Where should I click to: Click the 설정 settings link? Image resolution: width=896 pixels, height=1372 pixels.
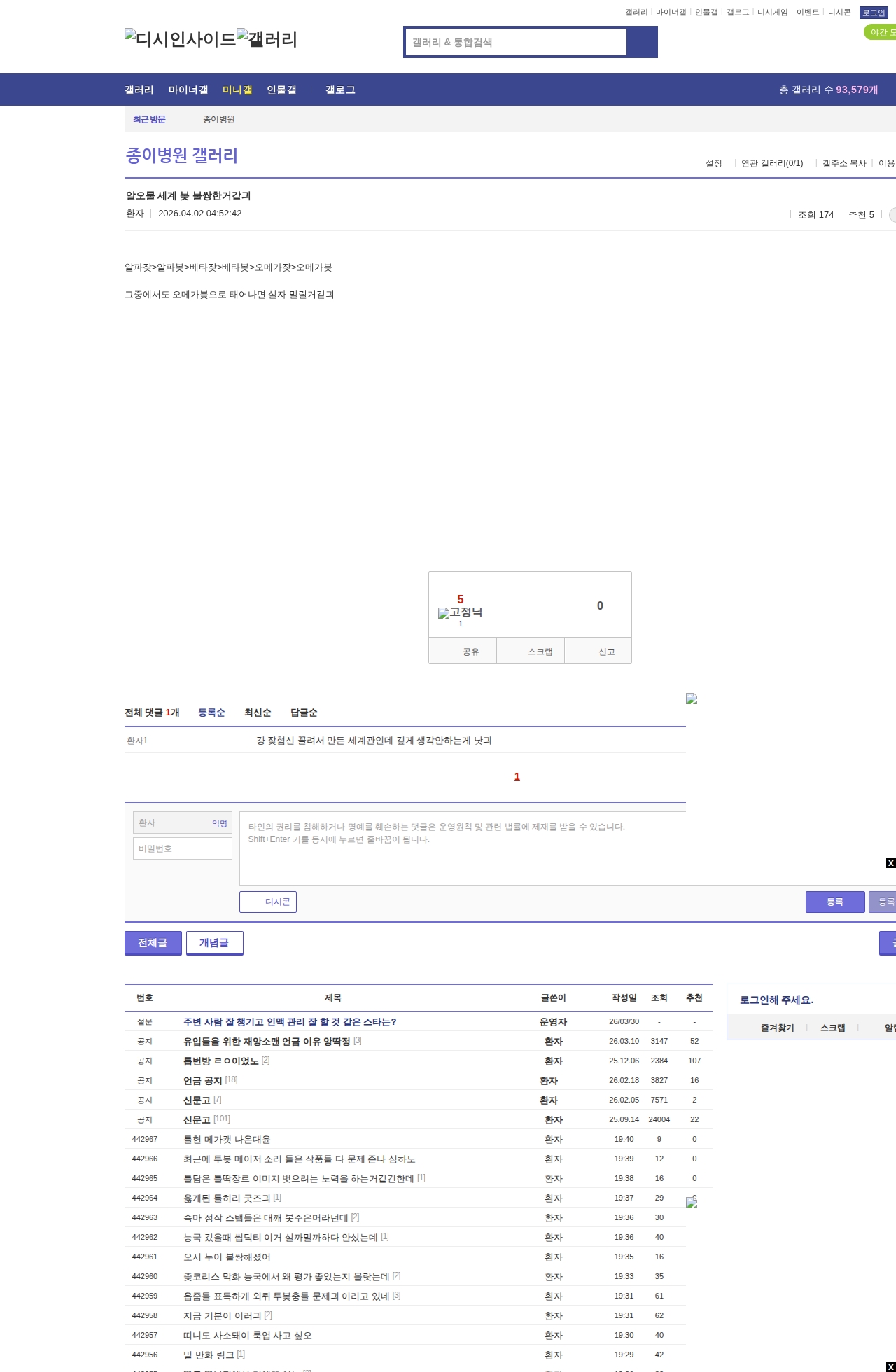(x=714, y=163)
